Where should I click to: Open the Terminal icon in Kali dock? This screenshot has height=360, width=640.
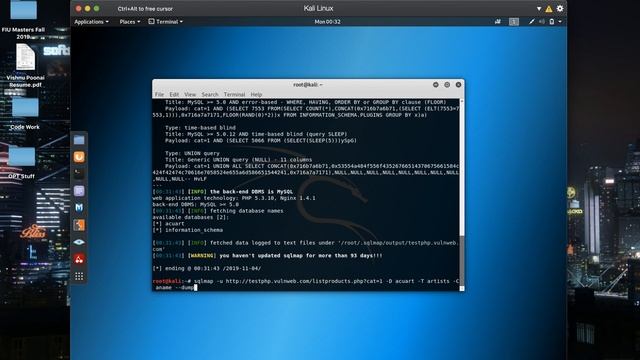tap(79, 174)
